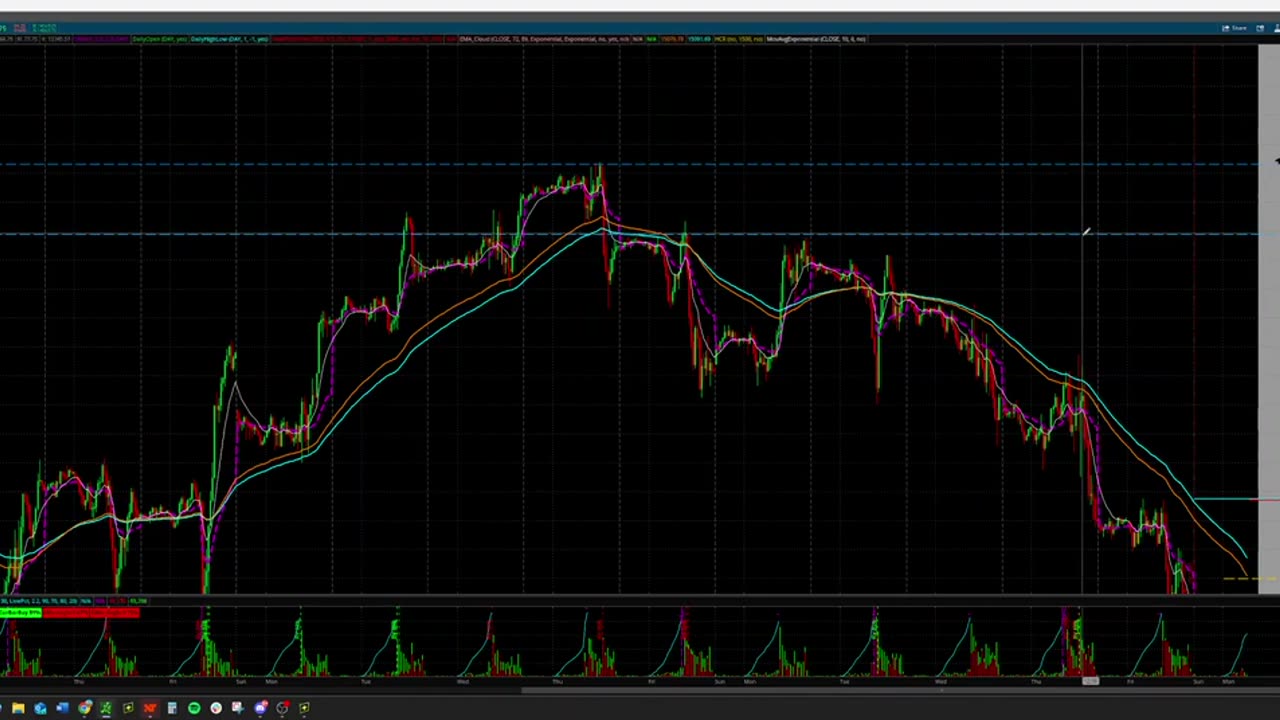1280x720 pixels.
Task: Select the DailyHighLow study label
Action: [x=229, y=39]
